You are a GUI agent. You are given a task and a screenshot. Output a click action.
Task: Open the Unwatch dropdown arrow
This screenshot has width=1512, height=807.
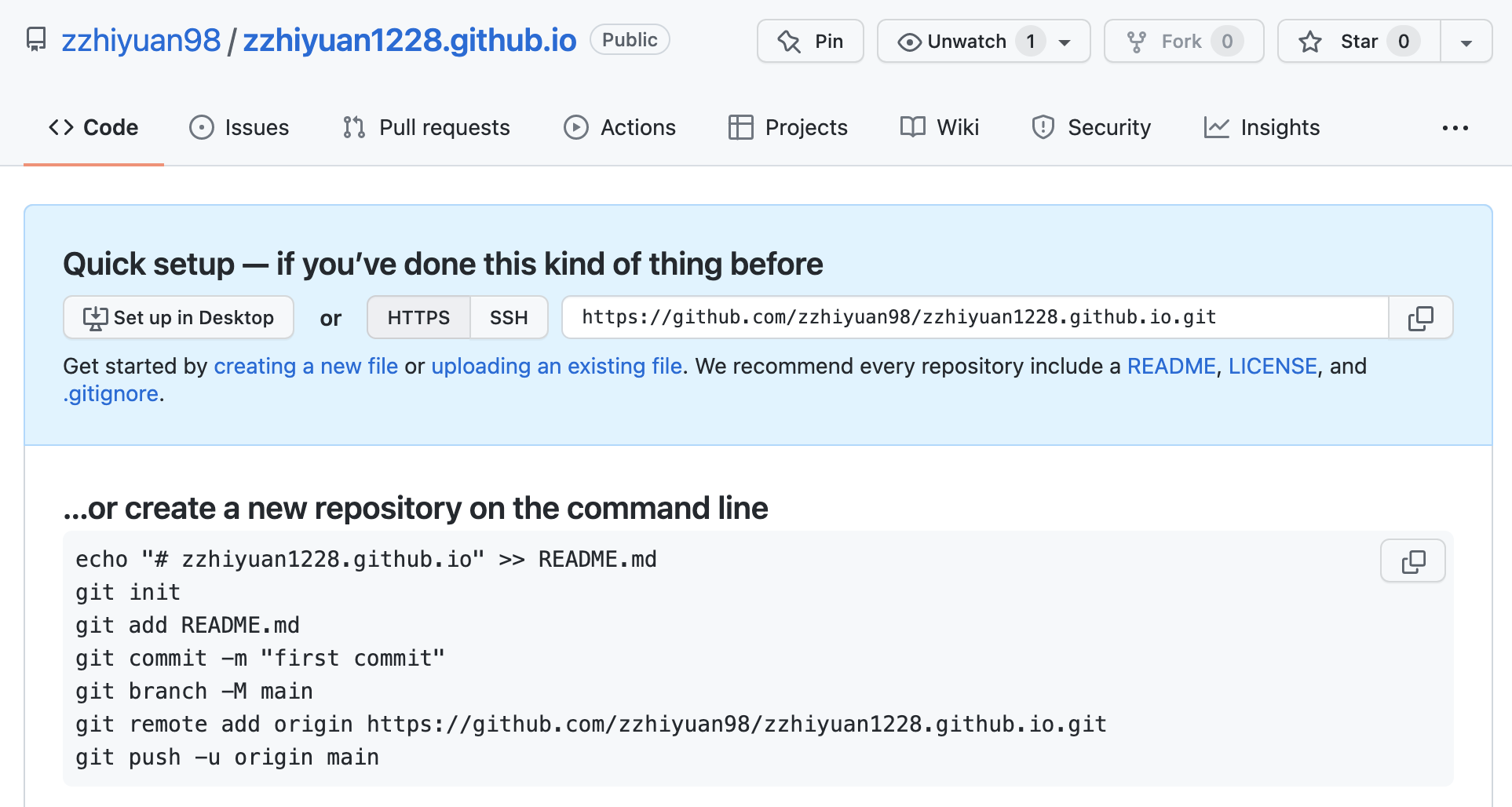pos(1065,42)
